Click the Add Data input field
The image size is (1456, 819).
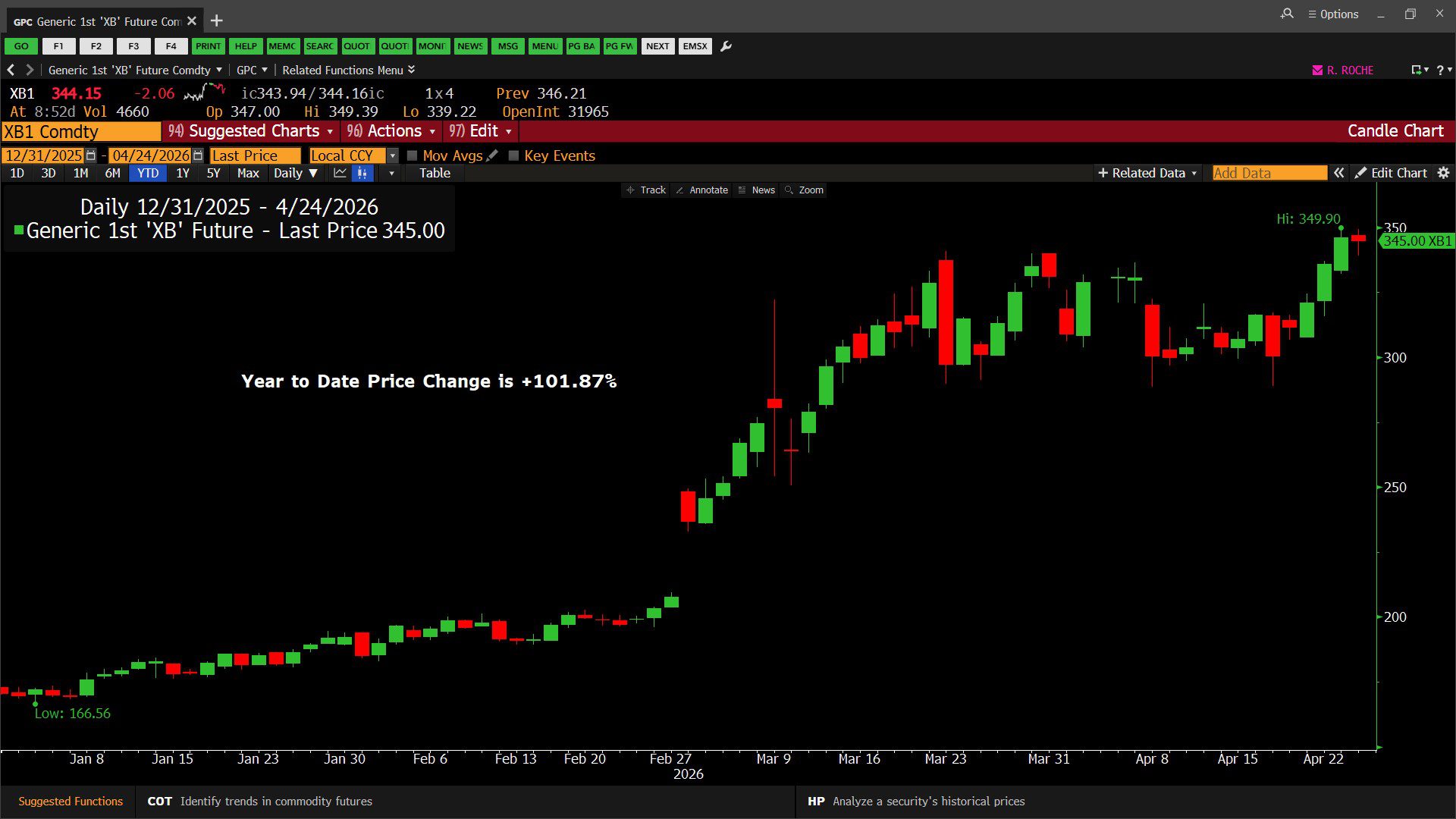[x=1269, y=173]
